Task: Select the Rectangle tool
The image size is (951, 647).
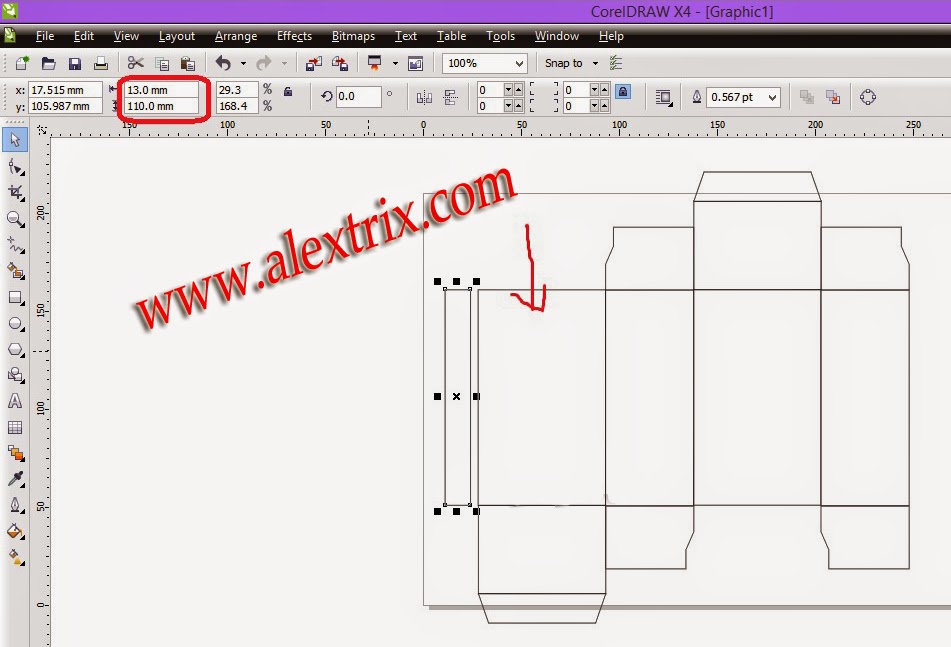Action: point(16,298)
